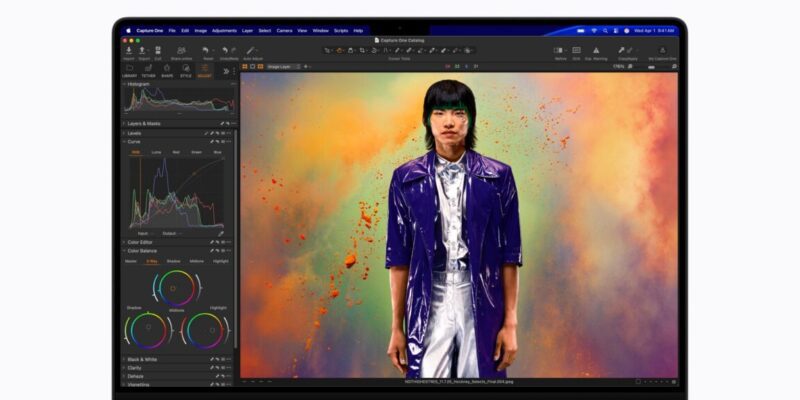The height and width of the screenshot is (400, 800).
Task: Select the Midtone color balance tab
Action: tap(196, 261)
